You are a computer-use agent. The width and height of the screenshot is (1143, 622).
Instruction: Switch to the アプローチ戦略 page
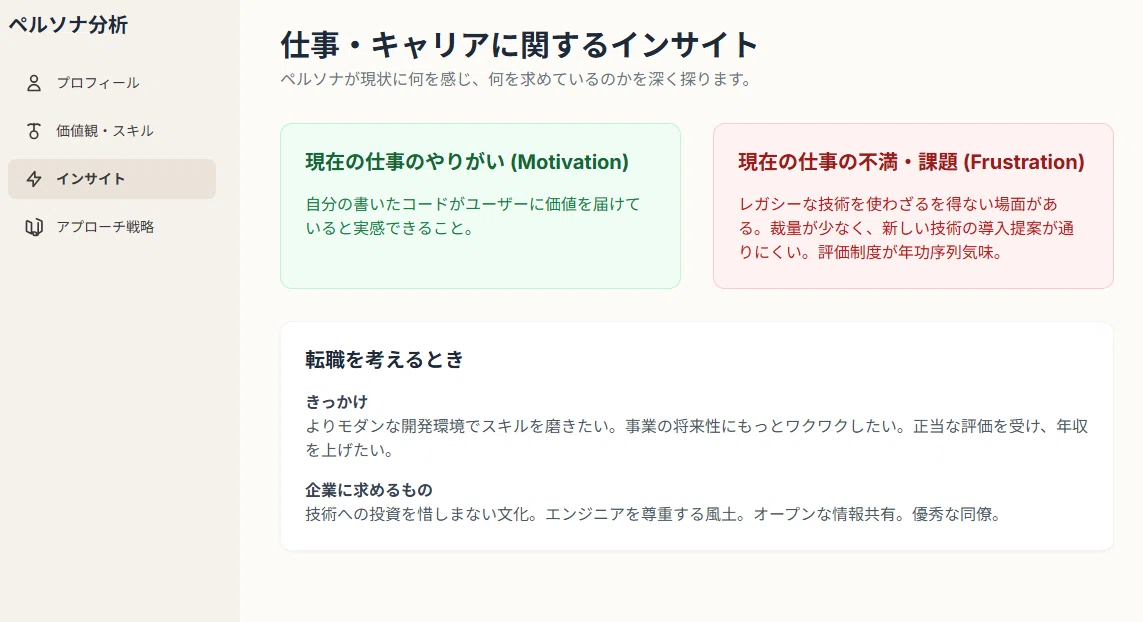point(112,228)
